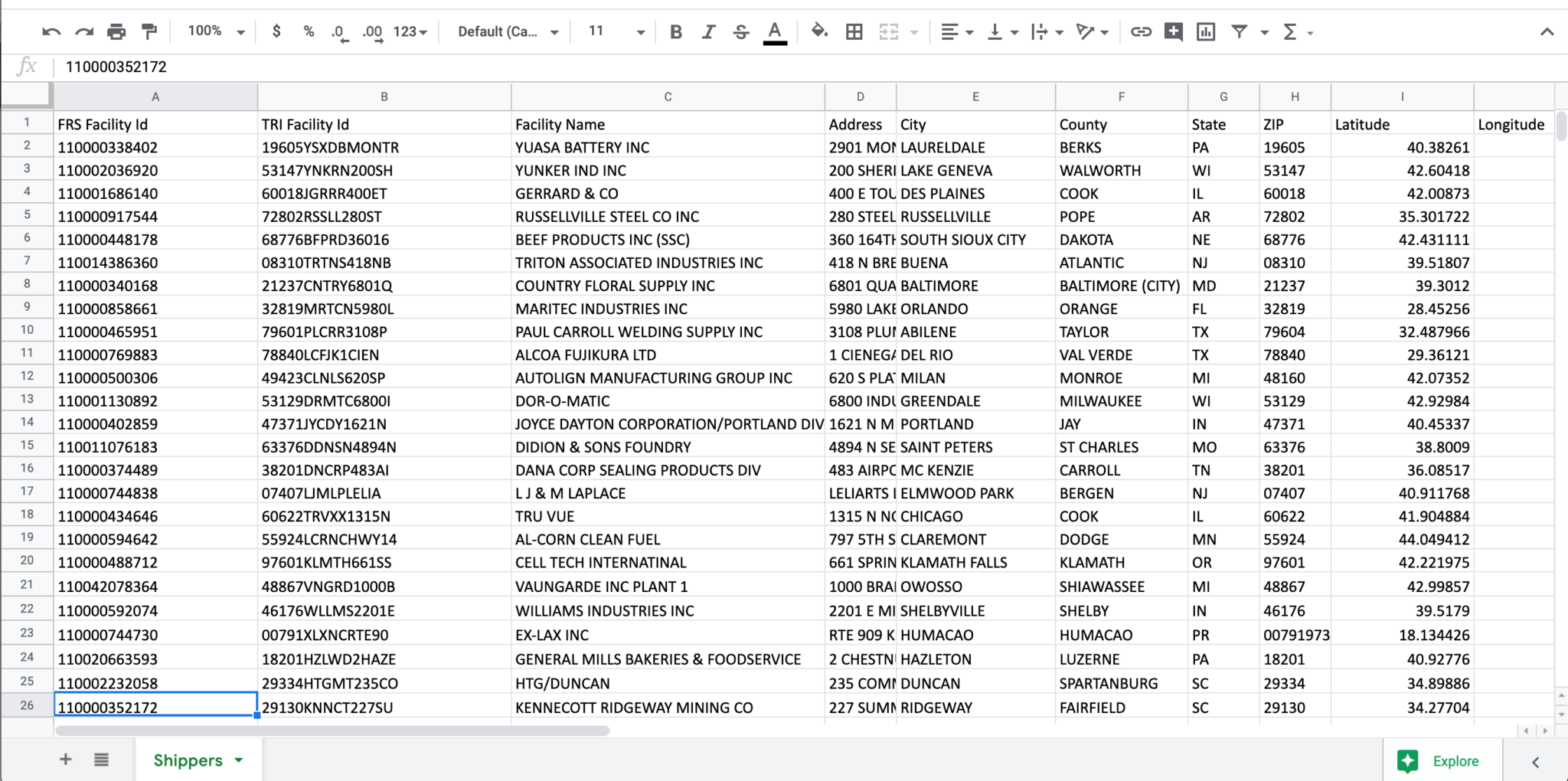Open the zoom 100% dropdown
Screen dimensions: 1568x781
click(217, 32)
